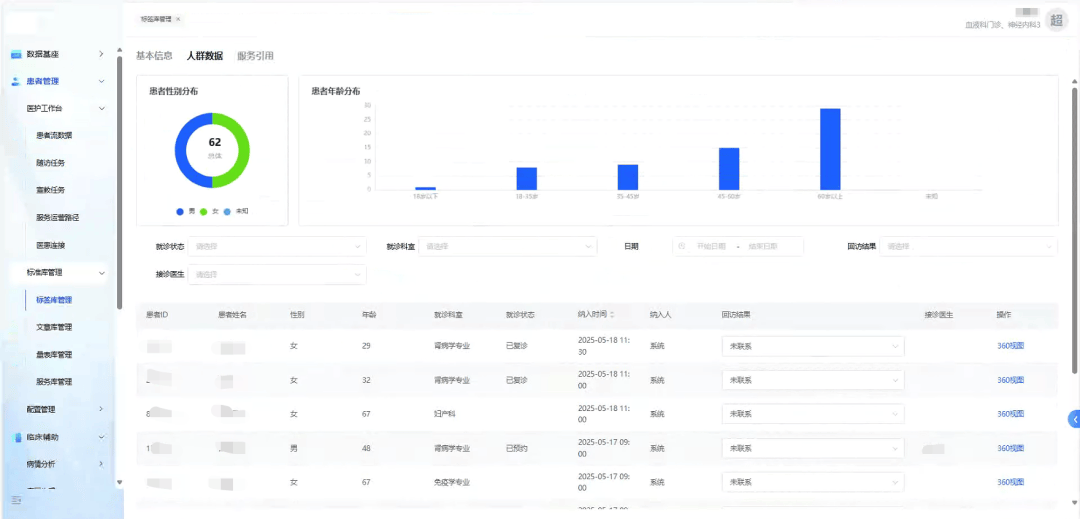Switch to the 服务引用 tab

(x=255, y=56)
